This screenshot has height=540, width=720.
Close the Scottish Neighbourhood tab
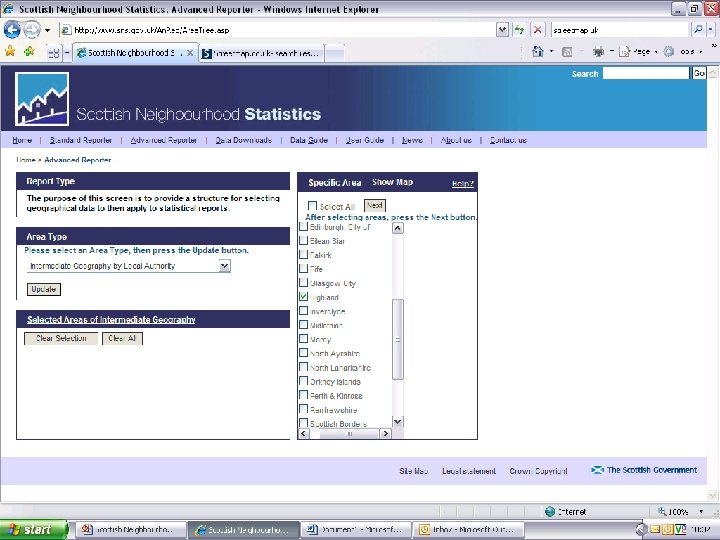190,53
